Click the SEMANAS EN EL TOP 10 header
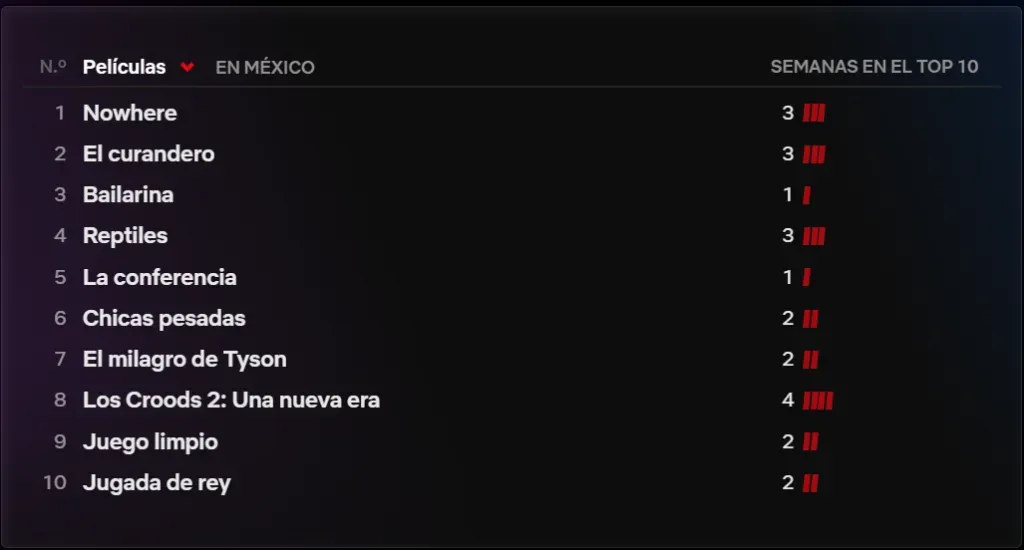Image resolution: width=1024 pixels, height=550 pixels. [x=874, y=67]
